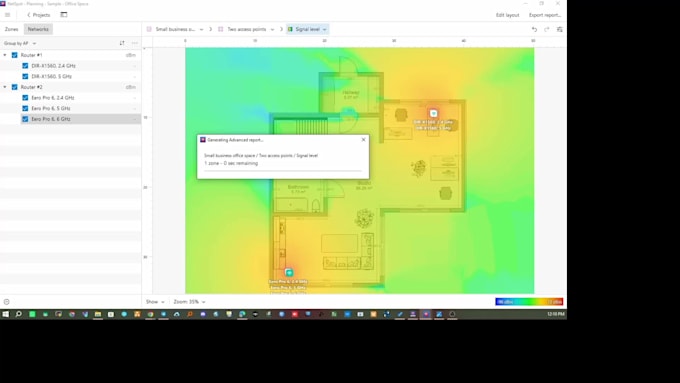Open the three-dots more options in Networks panel
Screen dimensions: 680x383
(134, 43)
